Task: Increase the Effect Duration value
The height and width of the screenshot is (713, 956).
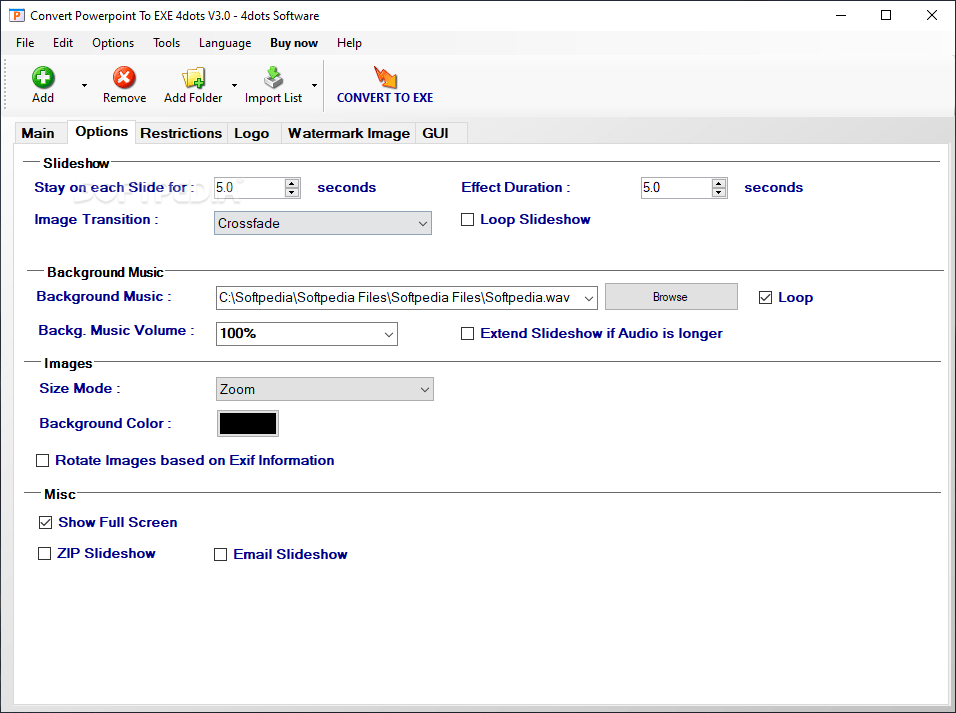Action: pos(719,184)
